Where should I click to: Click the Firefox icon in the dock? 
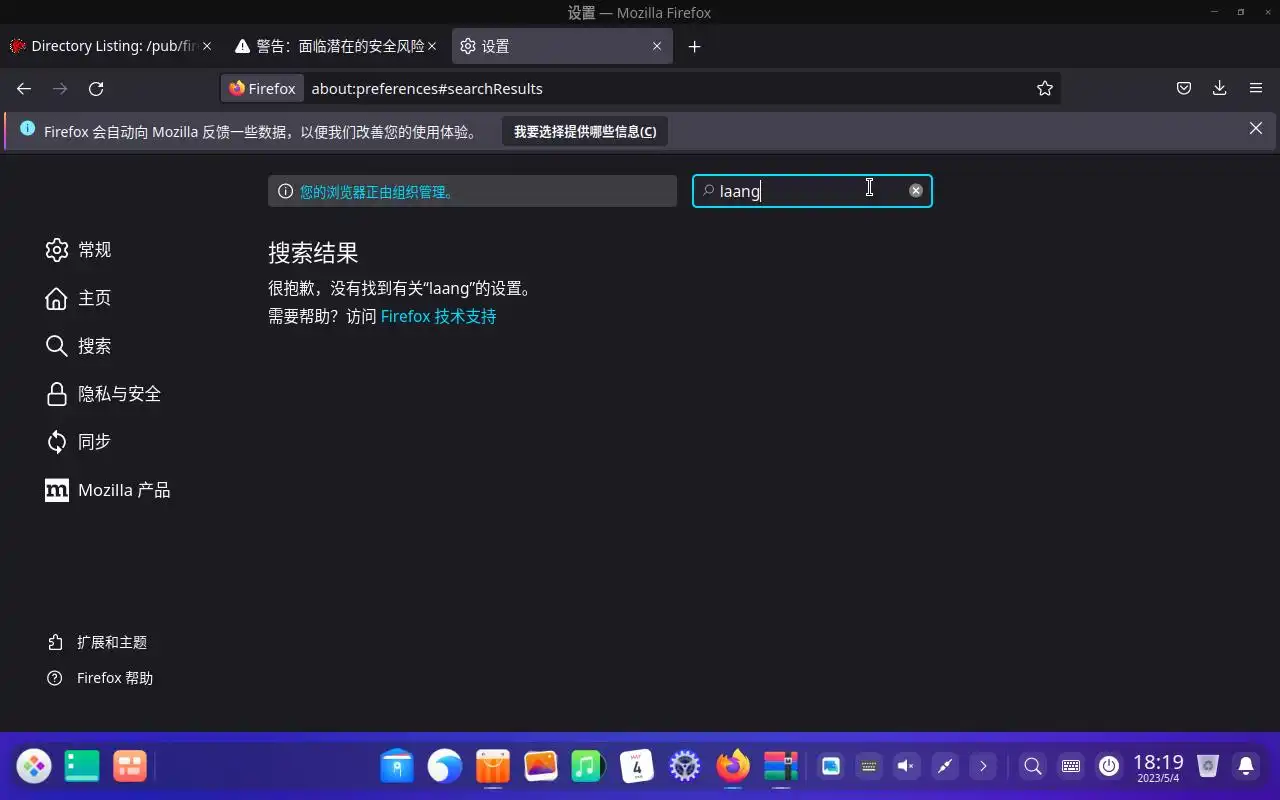(733, 766)
